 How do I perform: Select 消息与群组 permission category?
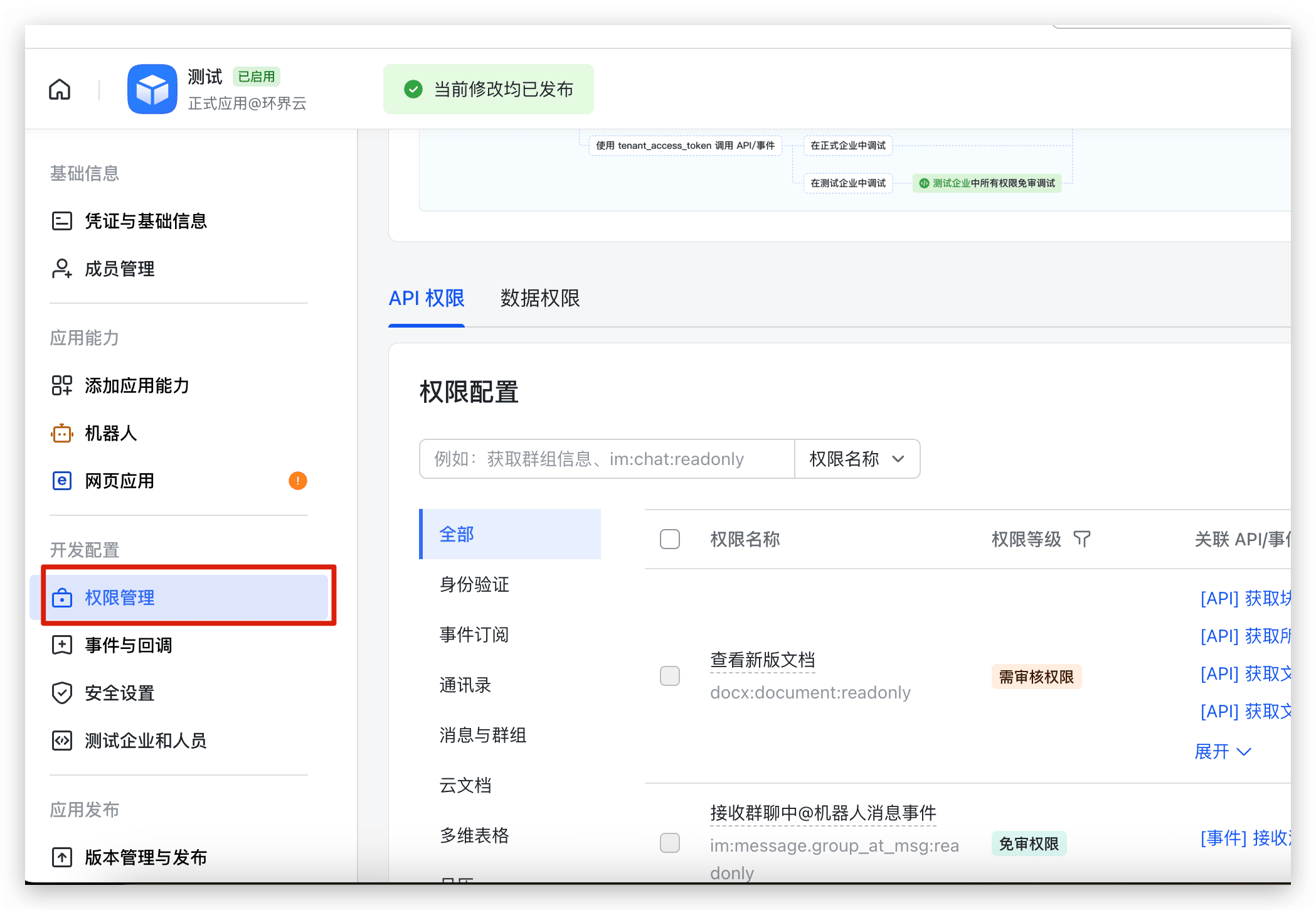tap(482, 735)
